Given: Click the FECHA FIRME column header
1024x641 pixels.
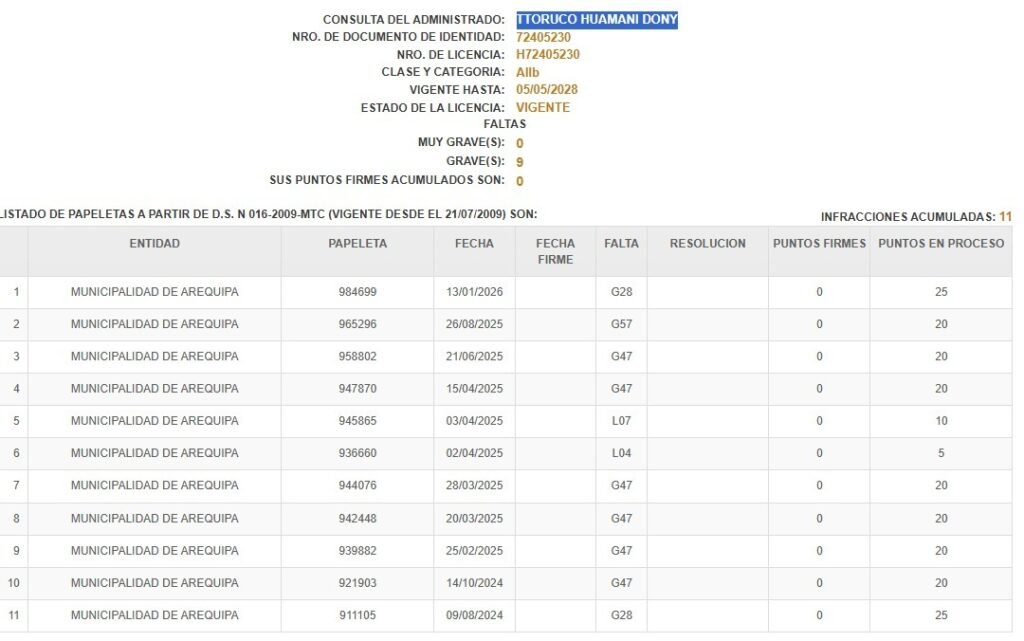Looking at the screenshot, I should click(555, 251).
